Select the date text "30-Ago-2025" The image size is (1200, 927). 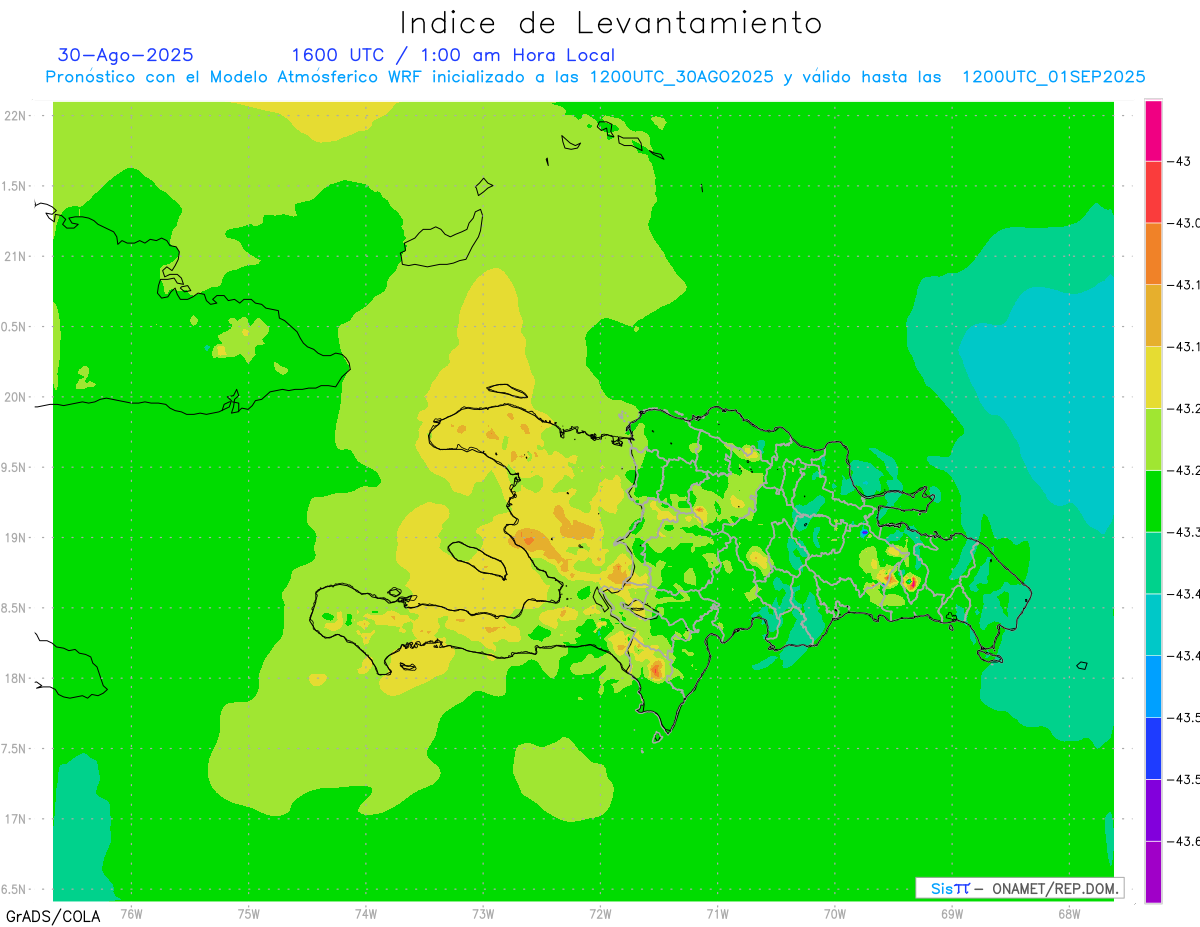click(126, 55)
